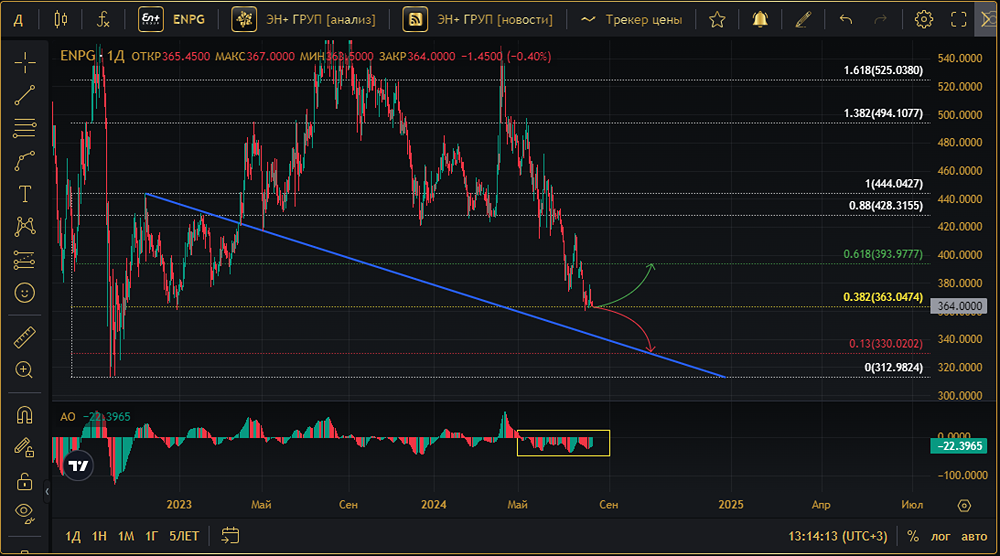Select the 1М time range
Screen dimensions: 1000x556
(x=126, y=536)
